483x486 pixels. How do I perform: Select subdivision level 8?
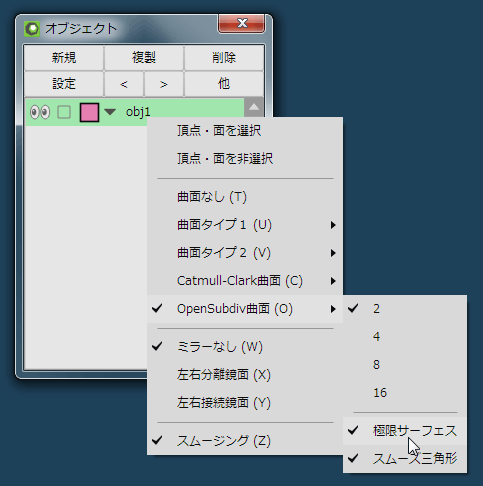click(x=405, y=365)
